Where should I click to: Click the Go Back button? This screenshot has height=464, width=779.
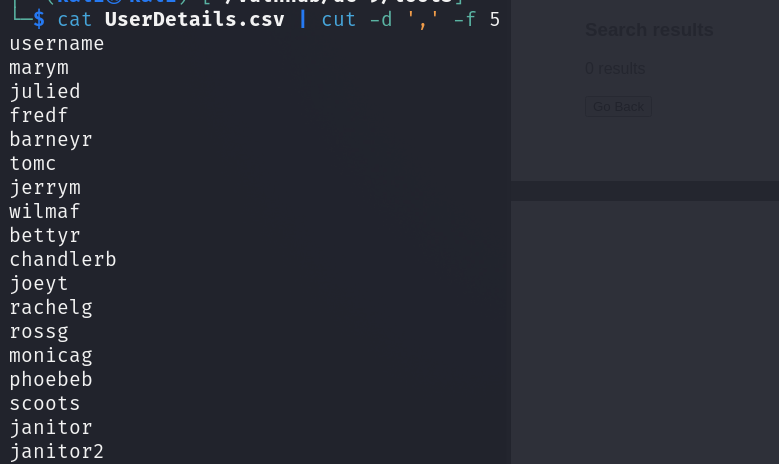[618, 107]
